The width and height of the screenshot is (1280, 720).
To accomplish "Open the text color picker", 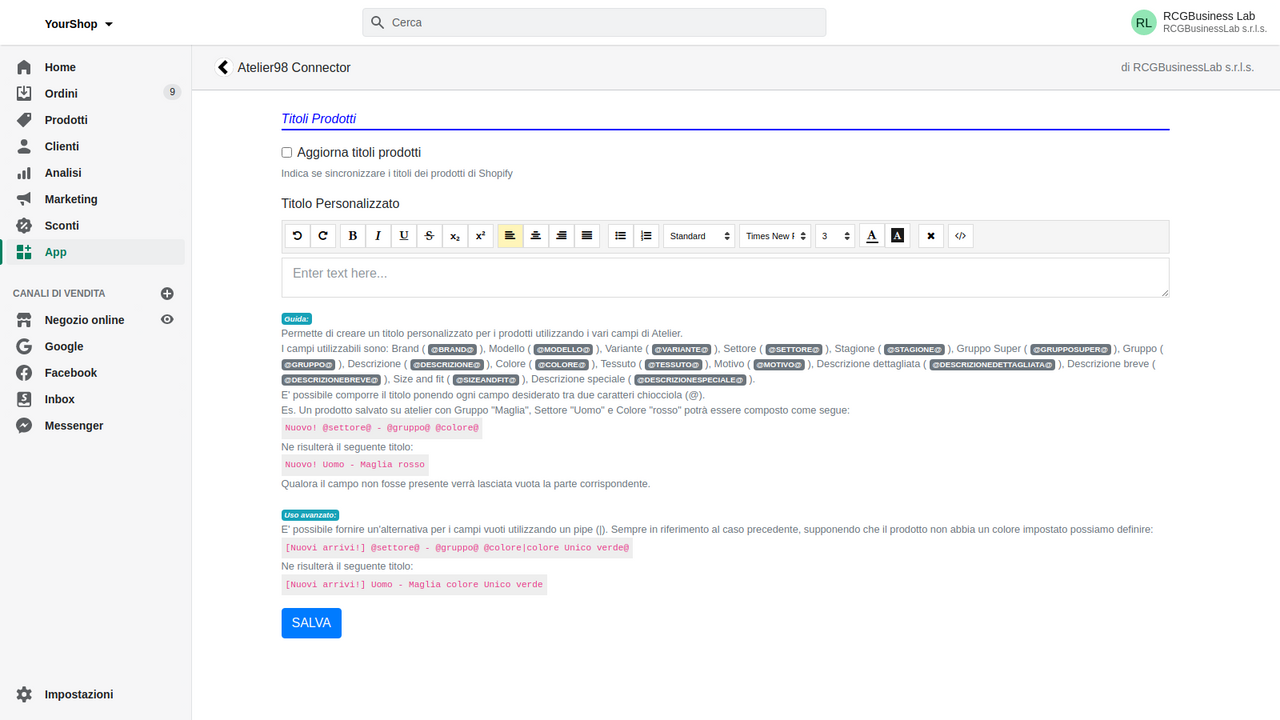I will (872, 236).
